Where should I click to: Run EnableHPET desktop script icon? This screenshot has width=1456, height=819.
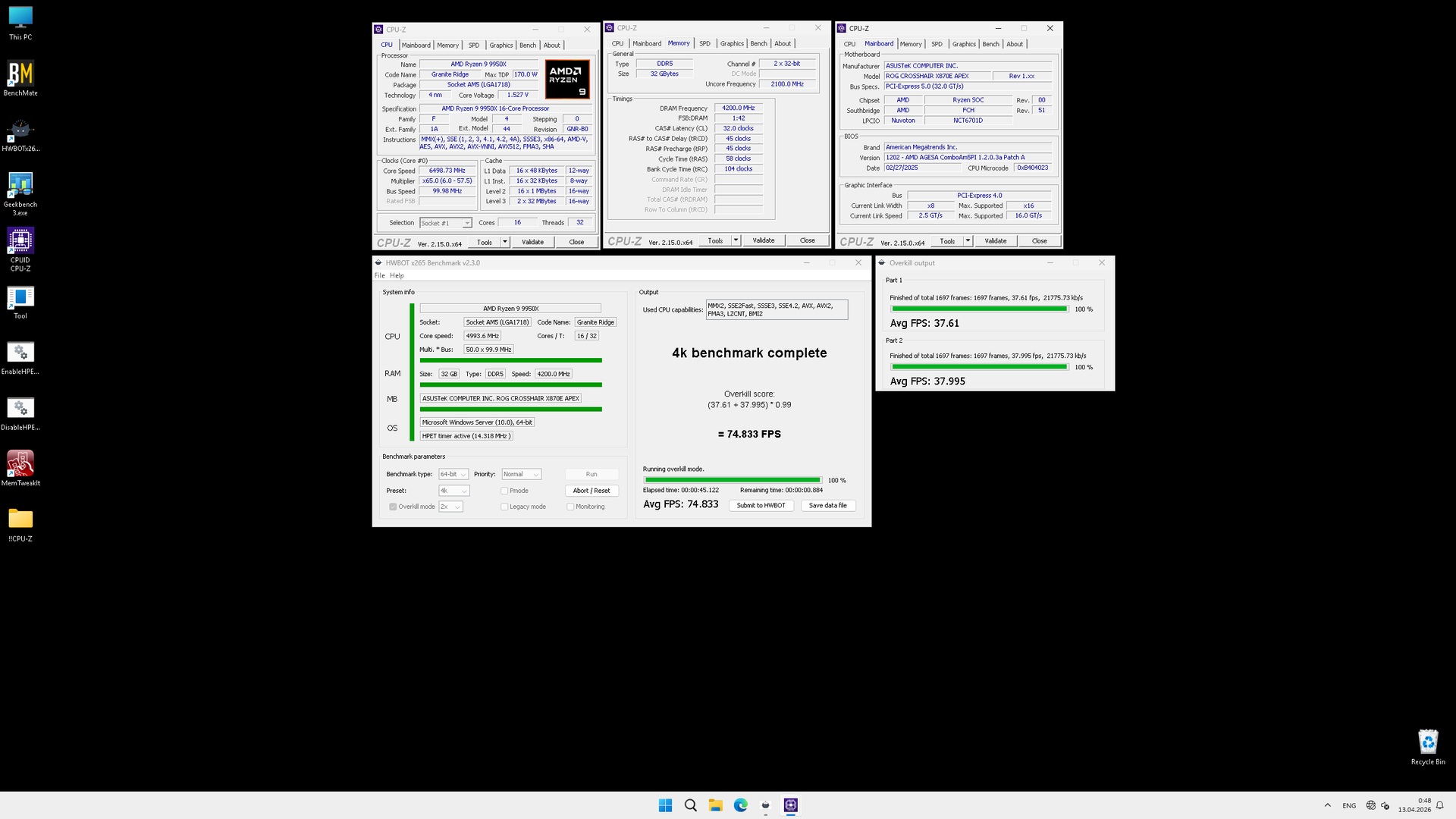(20, 358)
